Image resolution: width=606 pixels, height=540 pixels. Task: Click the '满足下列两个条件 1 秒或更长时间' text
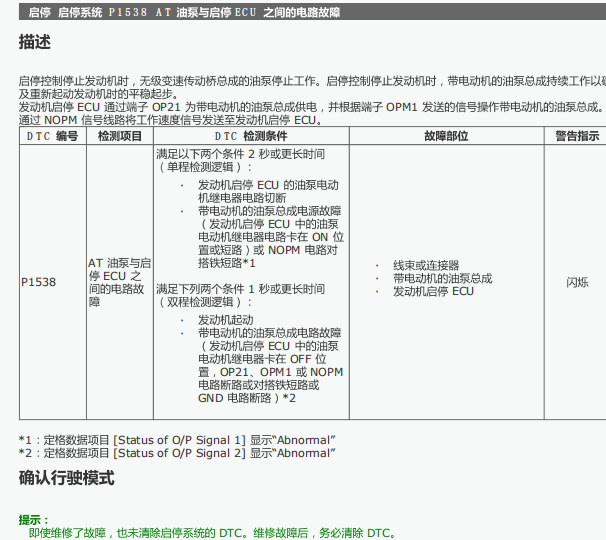click(x=240, y=289)
